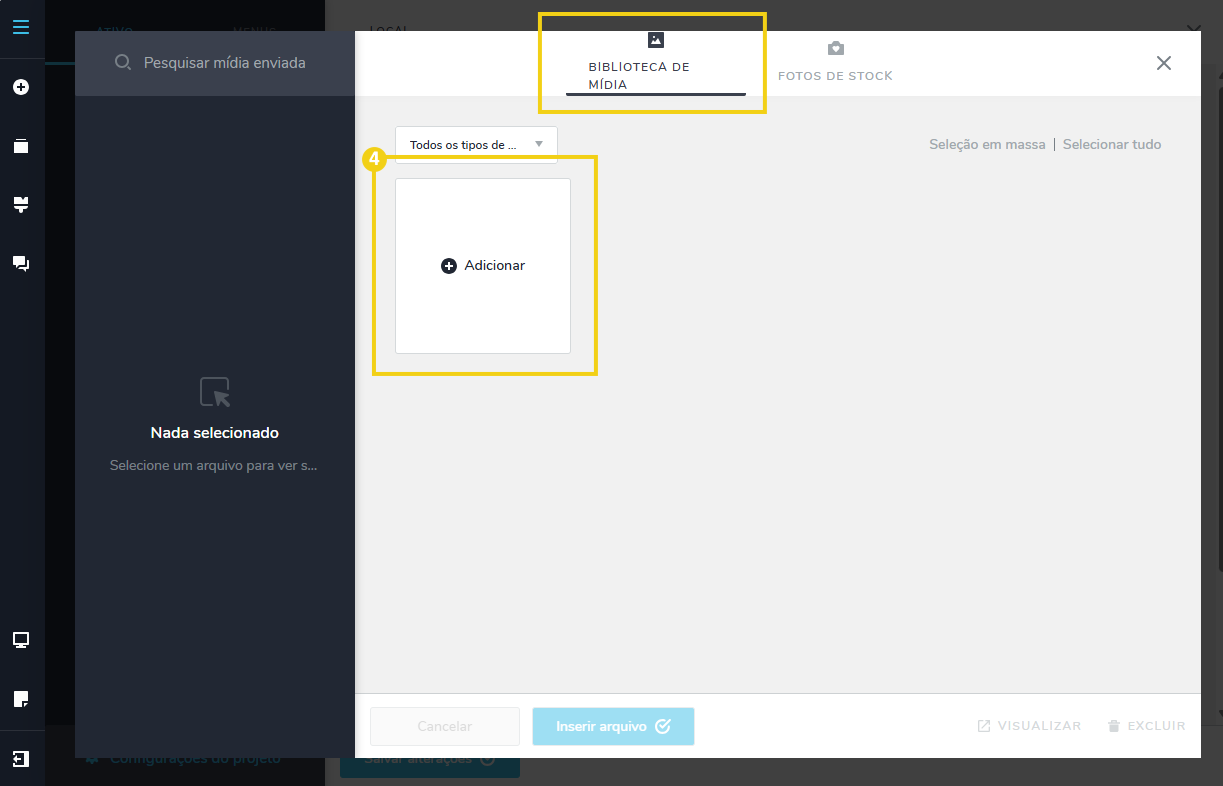
Task: Click the VISUALIZAR button
Action: pos(1029,726)
